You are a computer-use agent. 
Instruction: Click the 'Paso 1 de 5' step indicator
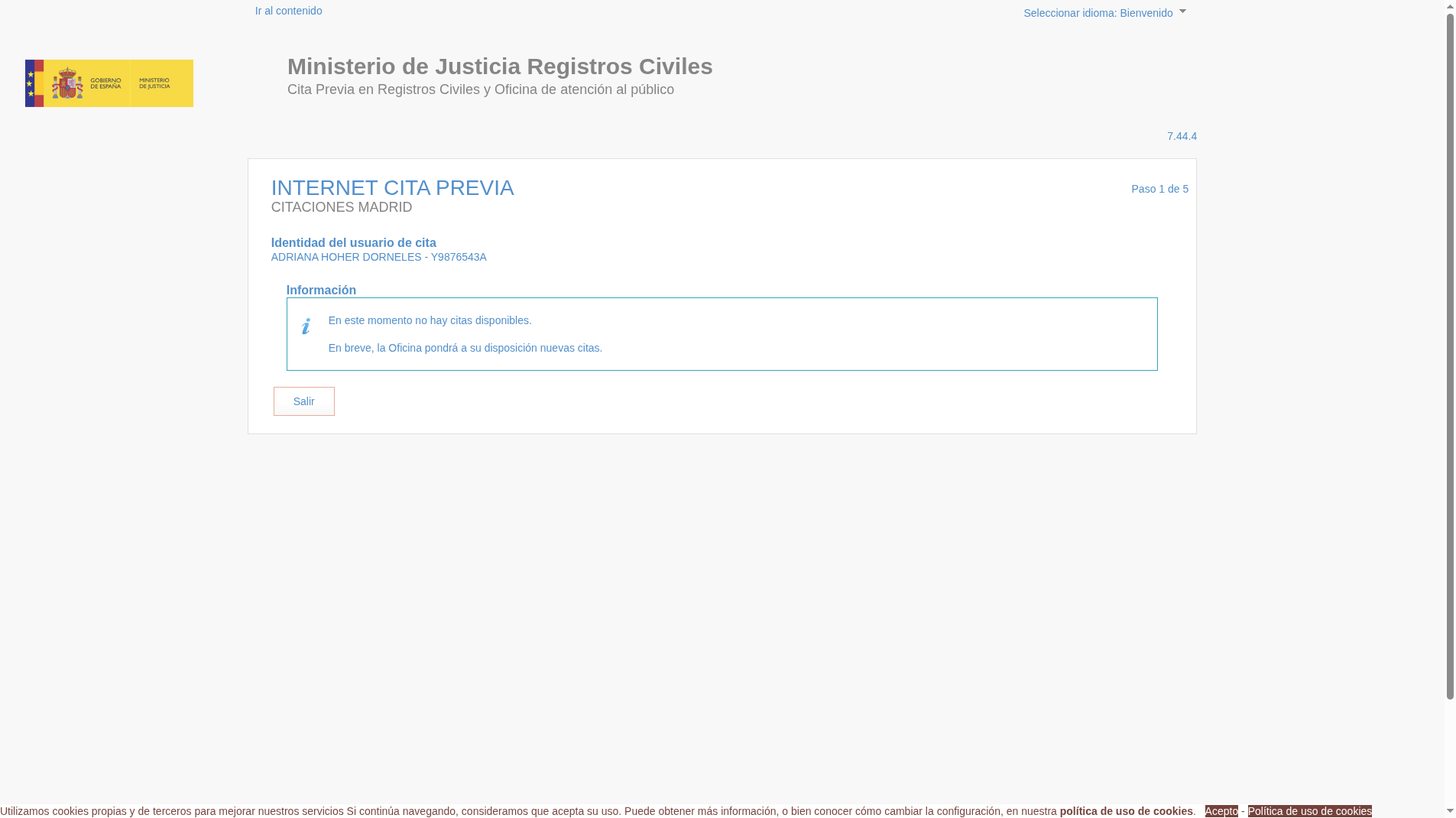coord(1160,189)
